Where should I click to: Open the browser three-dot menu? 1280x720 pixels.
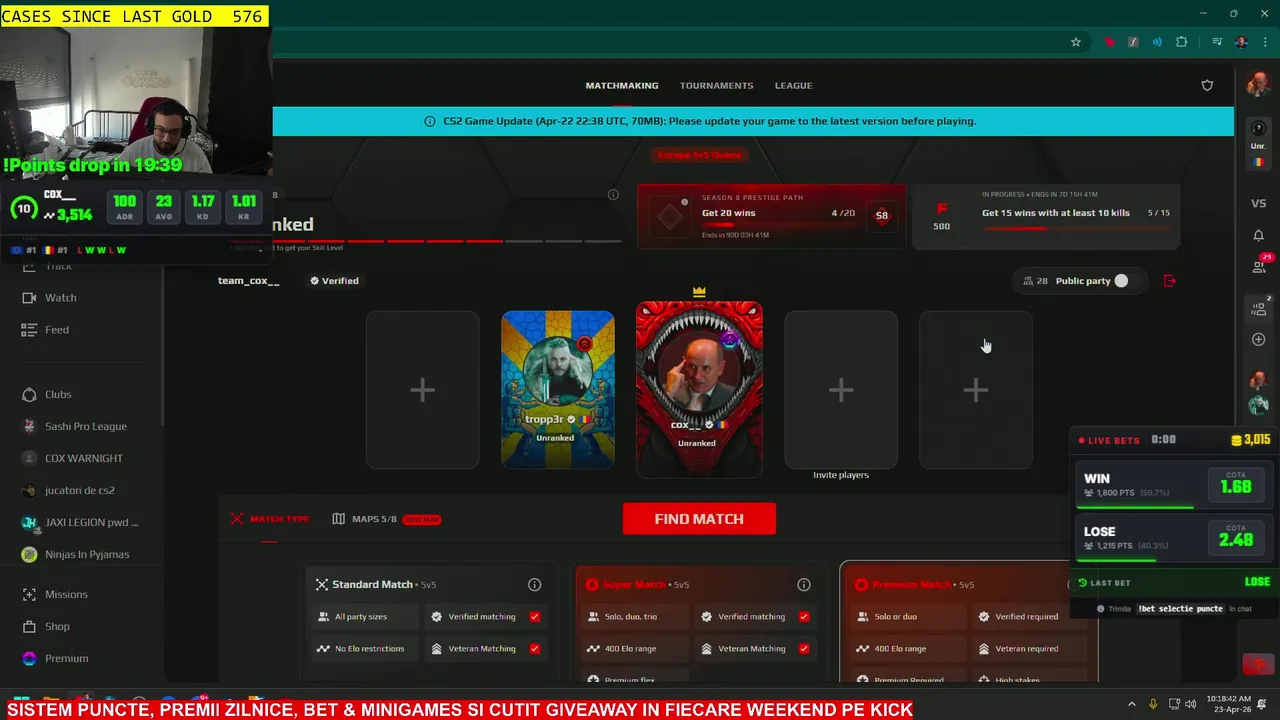point(1265,42)
